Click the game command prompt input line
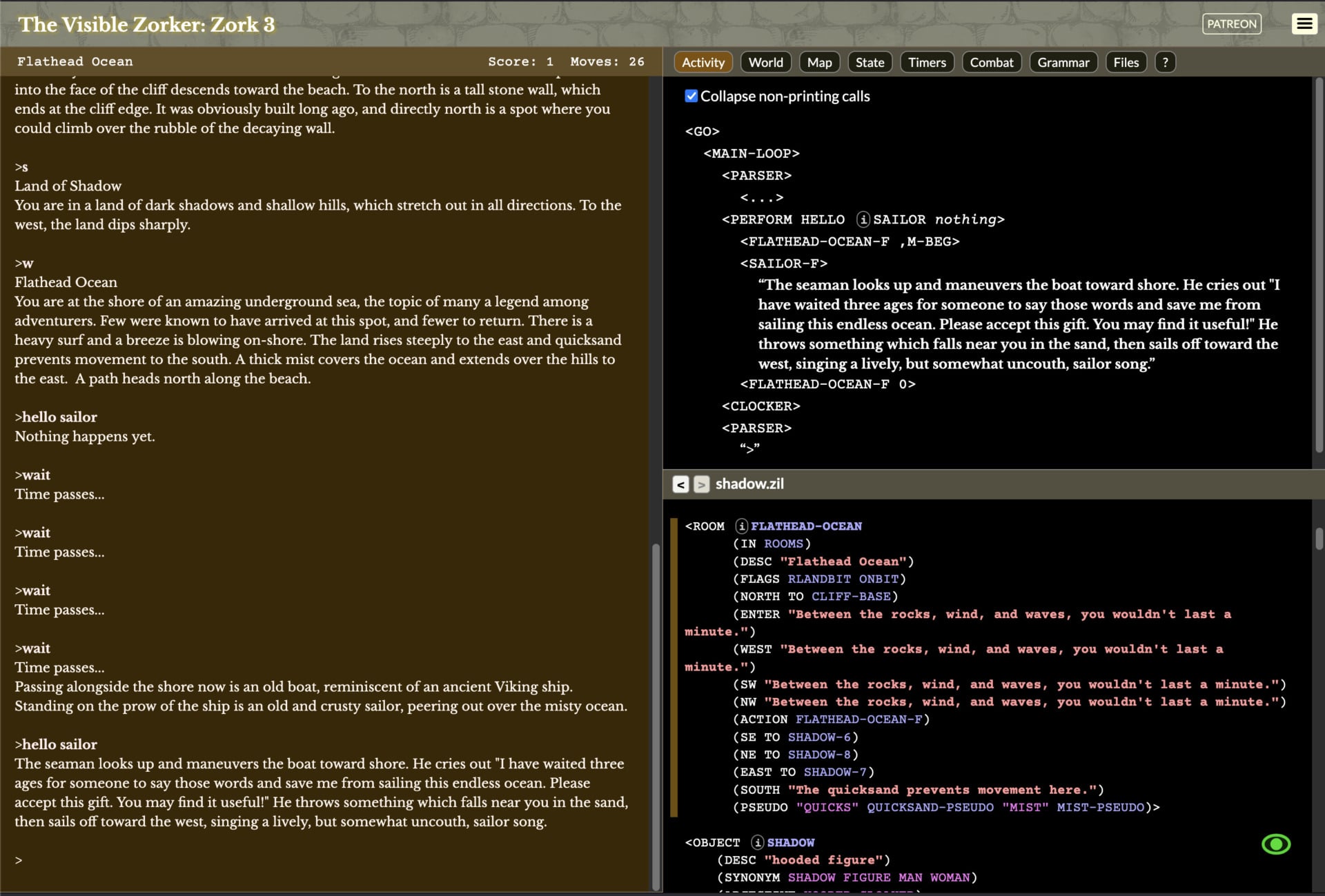 click(324, 860)
